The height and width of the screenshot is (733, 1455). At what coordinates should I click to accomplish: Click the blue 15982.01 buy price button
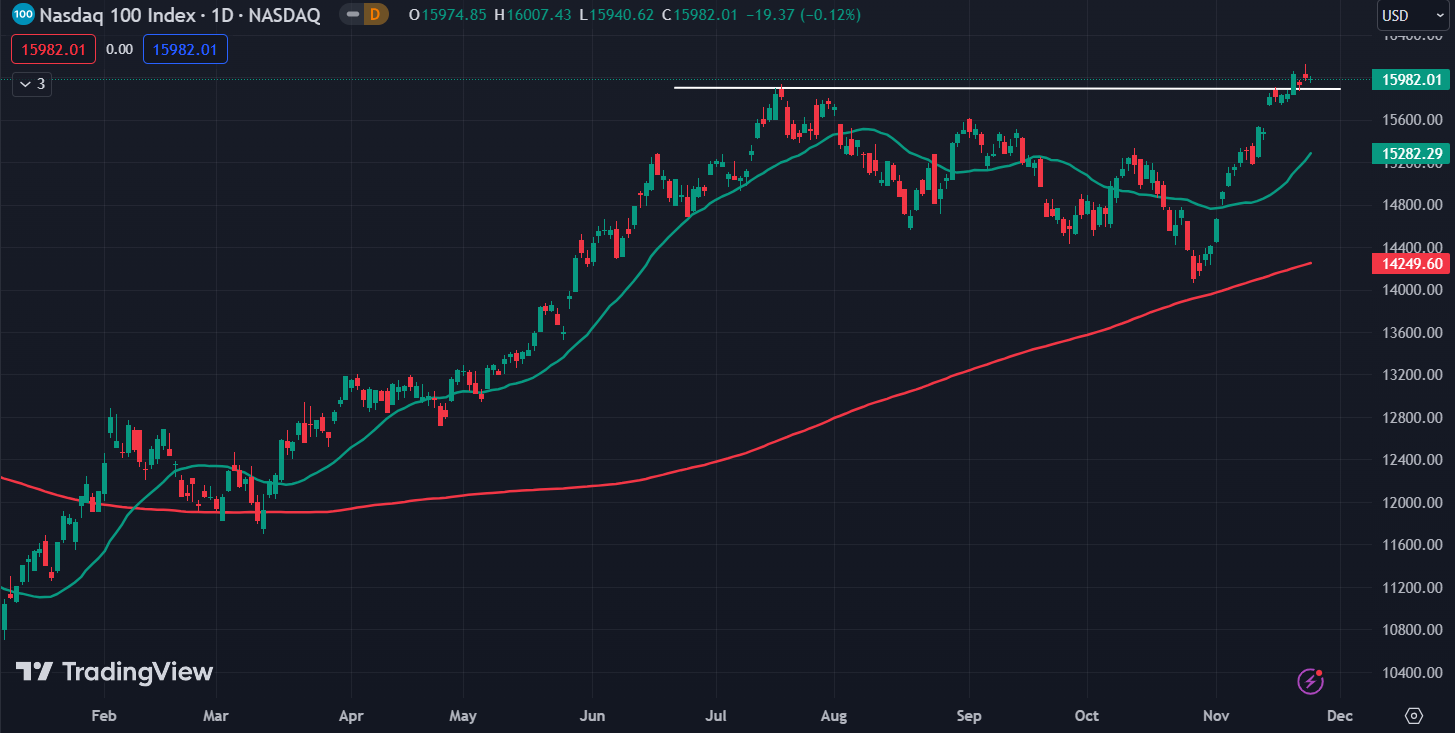[185, 49]
